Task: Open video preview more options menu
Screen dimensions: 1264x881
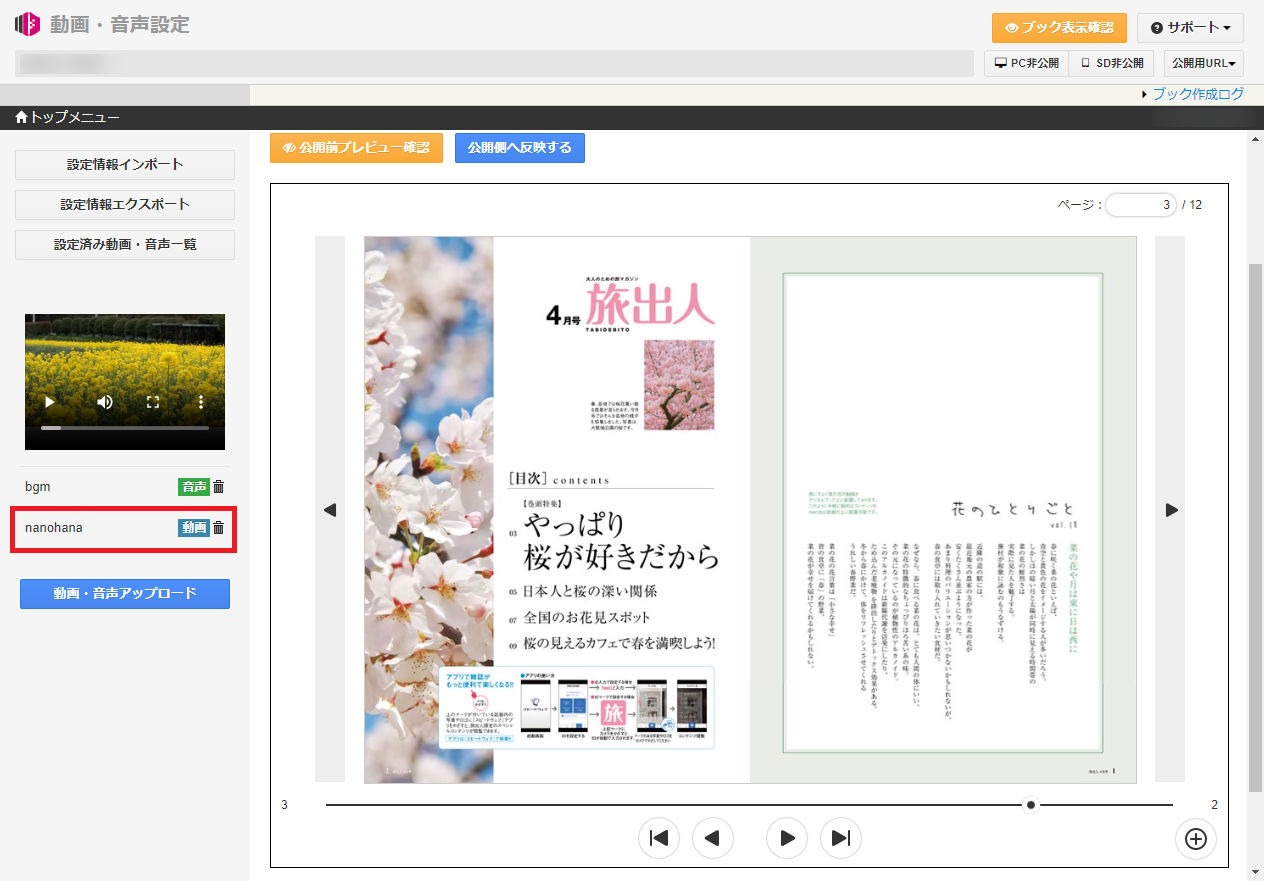Action: (x=201, y=402)
